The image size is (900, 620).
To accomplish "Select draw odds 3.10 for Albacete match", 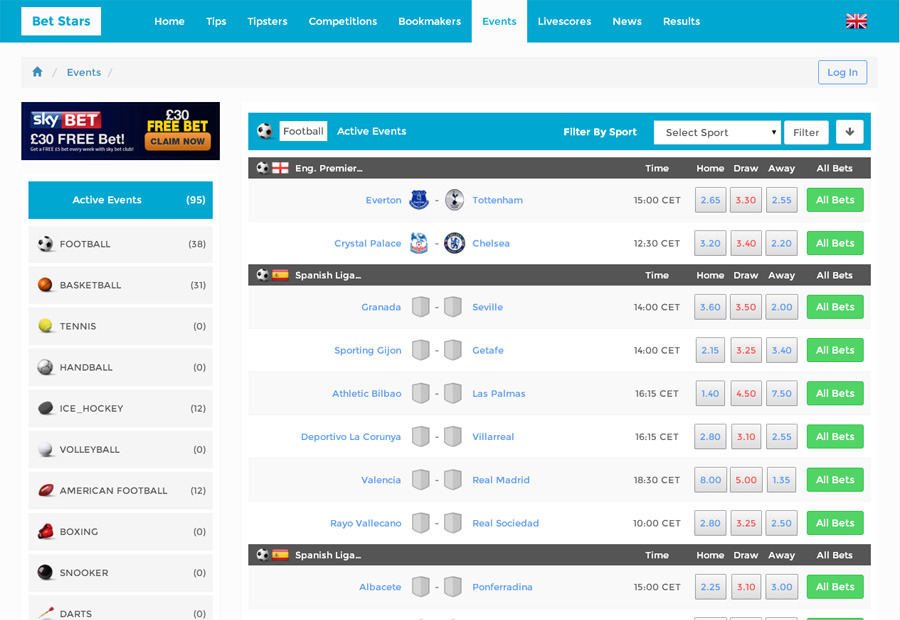I will tap(746, 587).
